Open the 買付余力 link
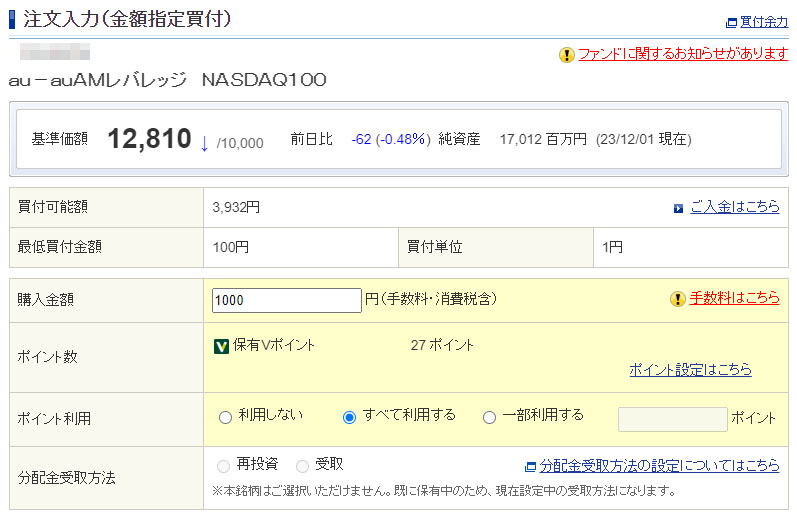 click(x=763, y=22)
